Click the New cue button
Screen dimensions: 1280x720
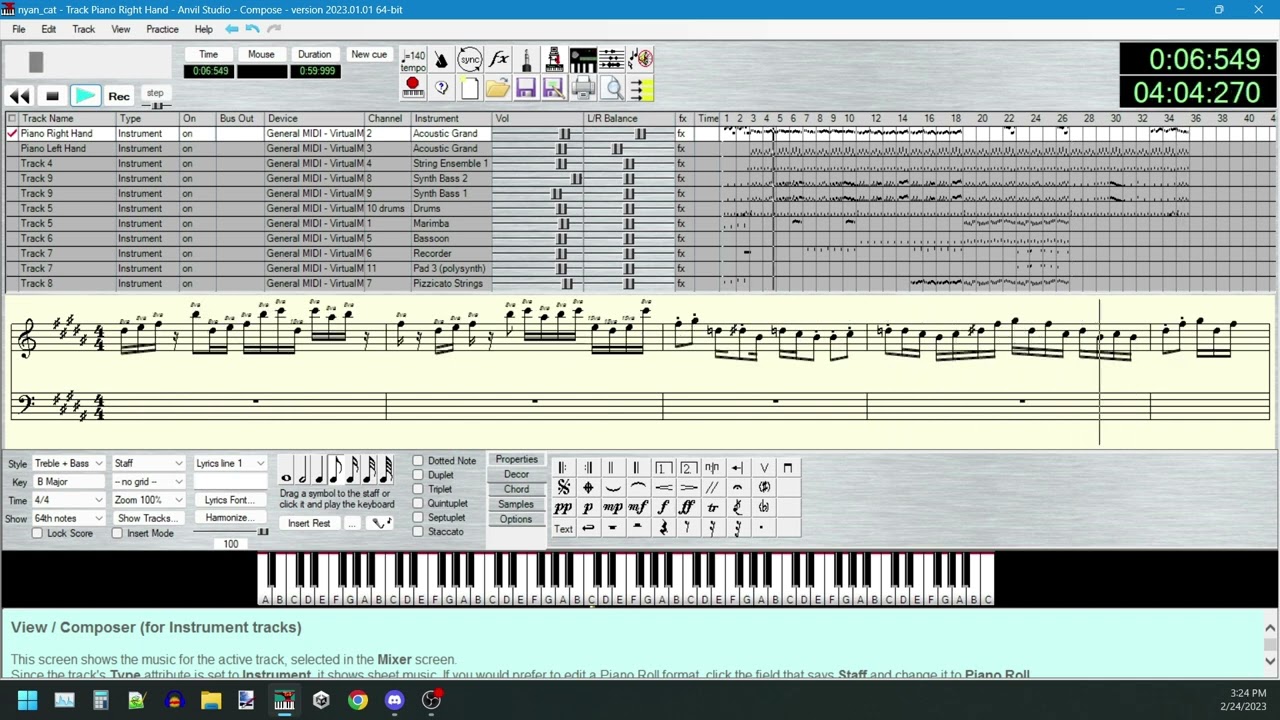coord(368,54)
